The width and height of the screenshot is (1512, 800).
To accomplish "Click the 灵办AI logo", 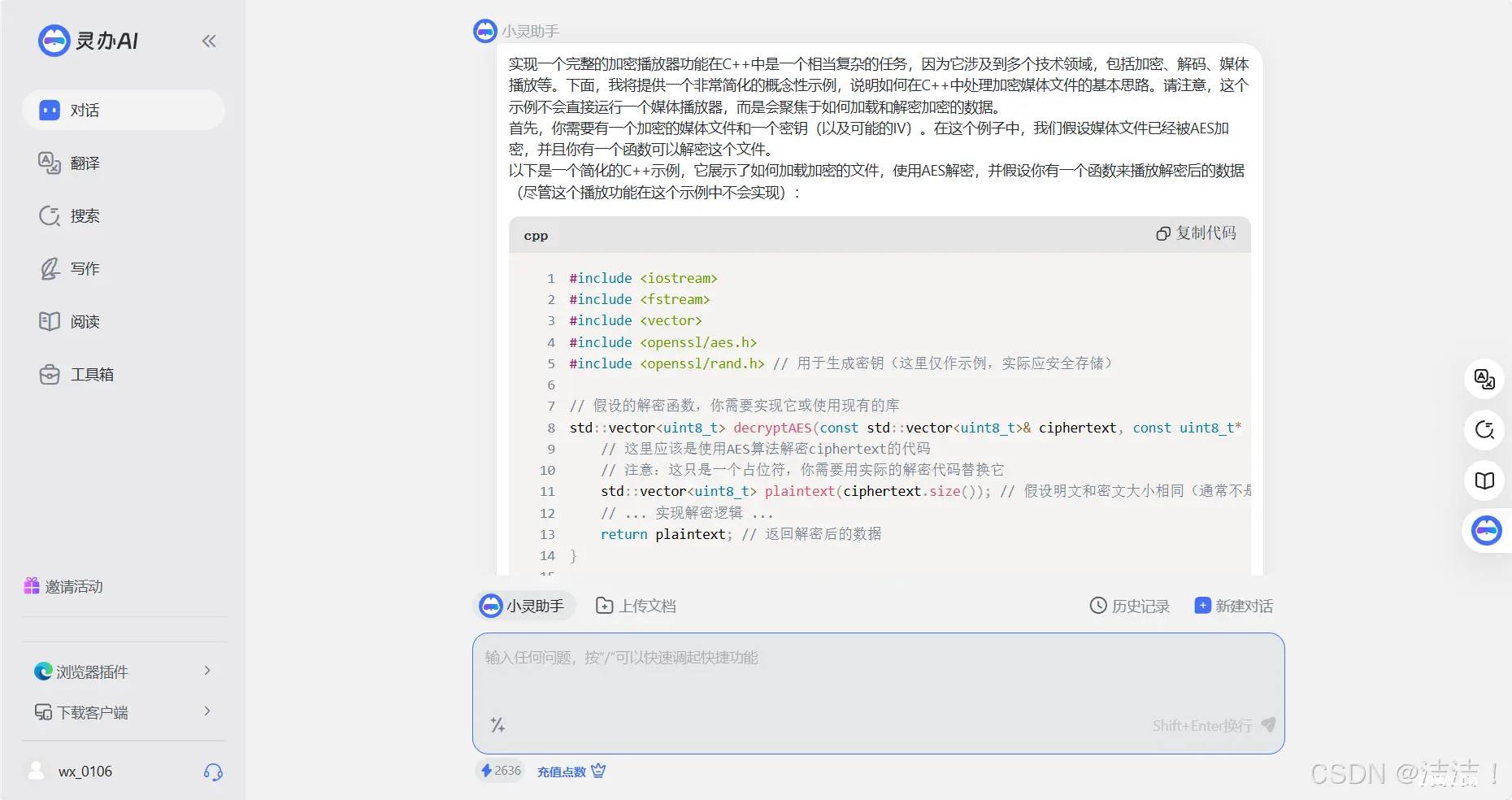I will click(88, 41).
